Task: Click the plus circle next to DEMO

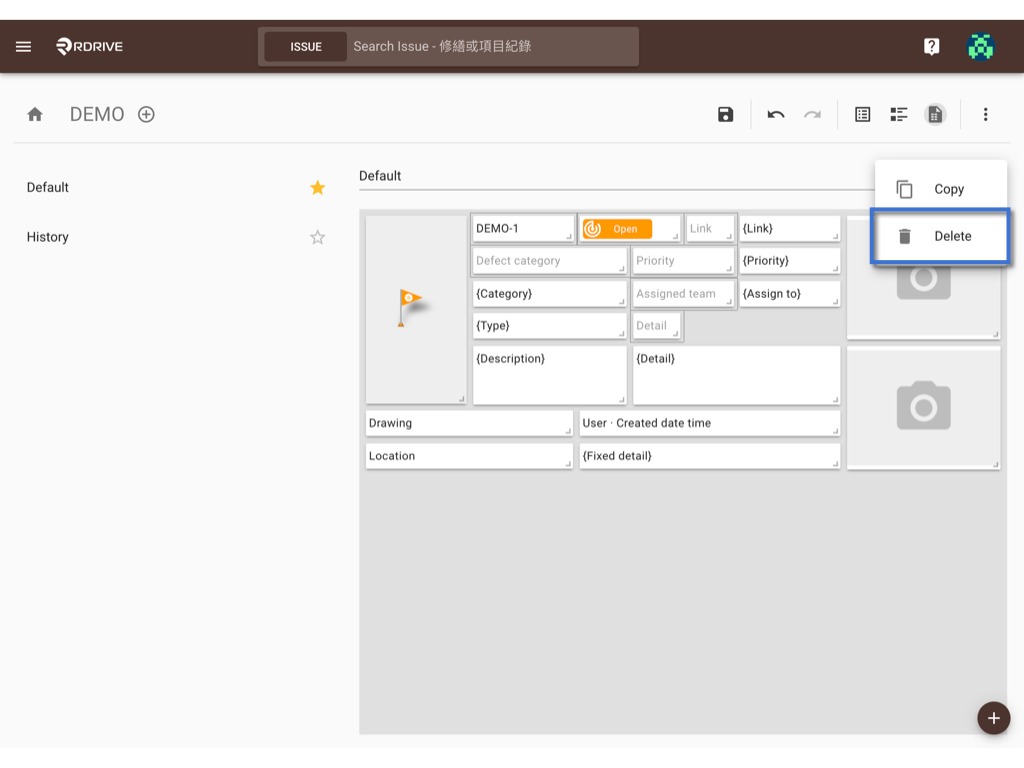Action: click(146, 114)
